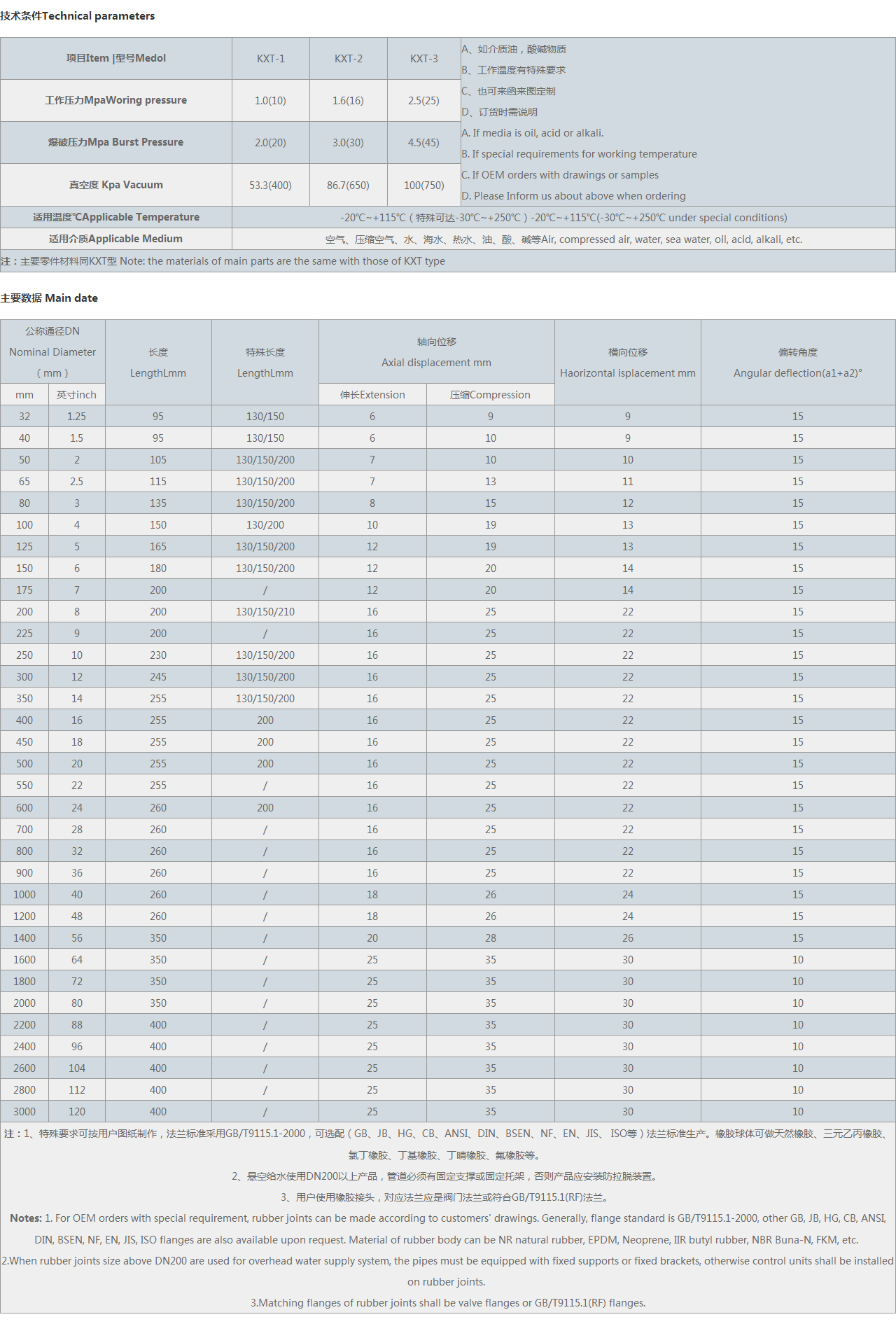
Task: Click the Angular deflection column header
Action: coord(797,363)
